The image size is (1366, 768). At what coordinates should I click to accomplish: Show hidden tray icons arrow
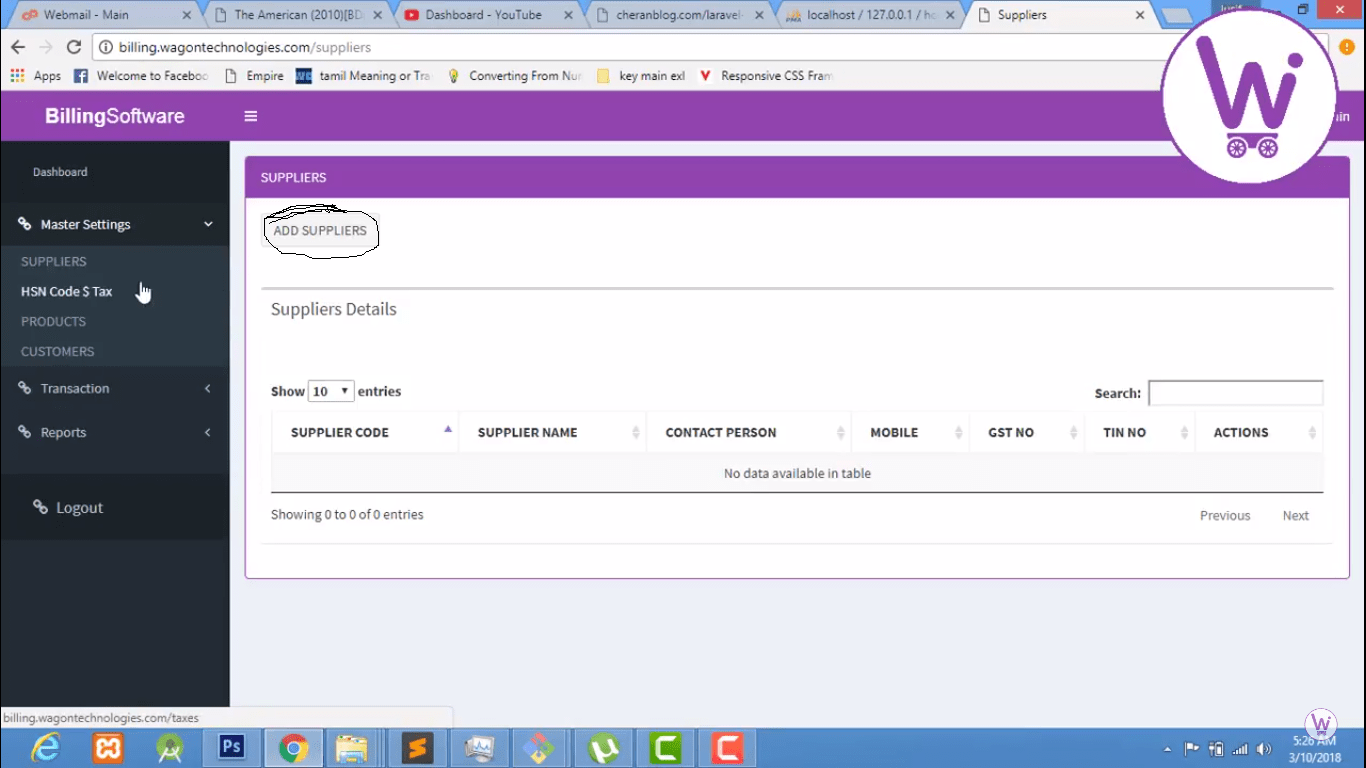[x=1168, y=749]
